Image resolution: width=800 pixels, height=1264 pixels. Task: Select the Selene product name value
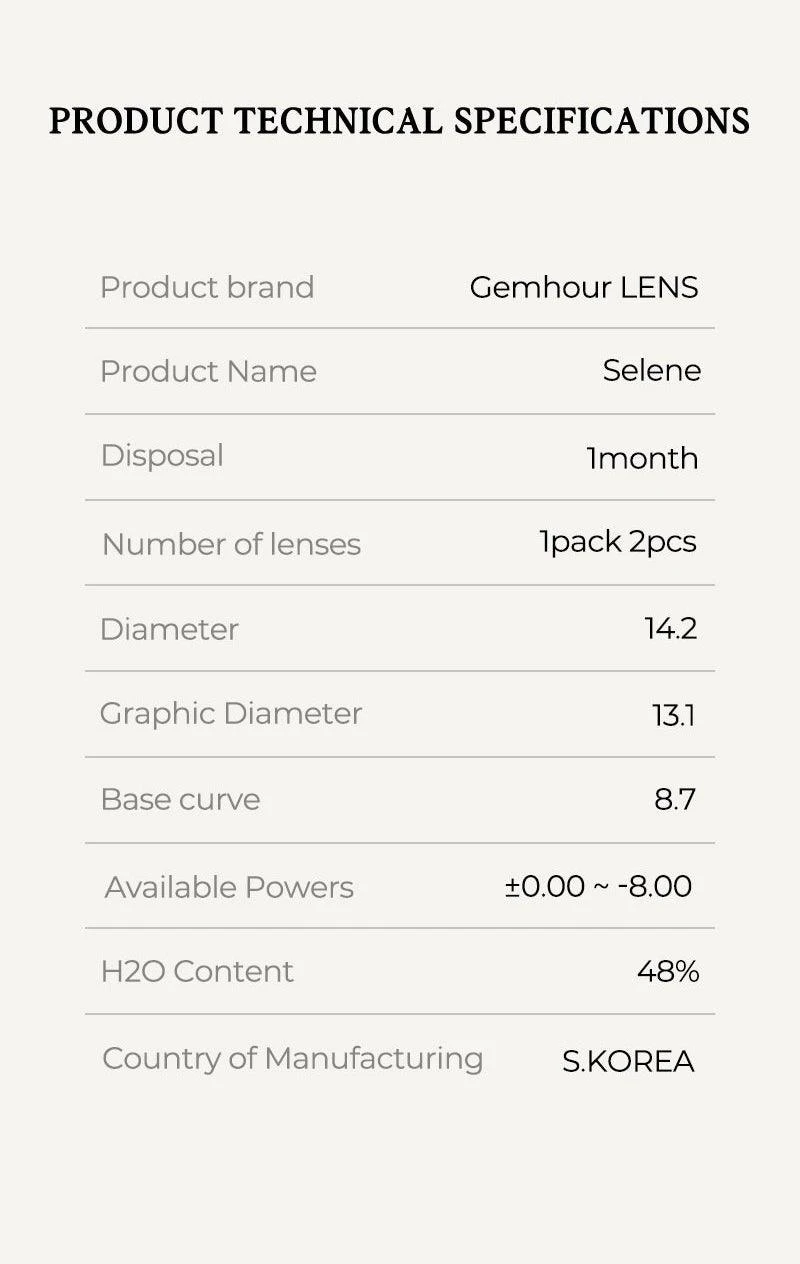(x=651, y=370)
